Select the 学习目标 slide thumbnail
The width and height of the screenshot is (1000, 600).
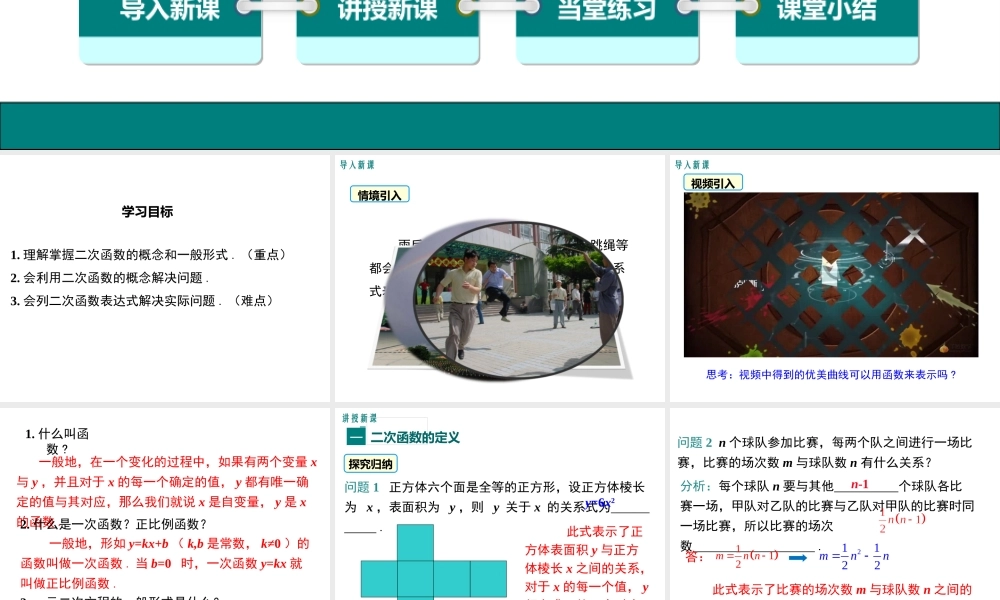tap(165, 278)
